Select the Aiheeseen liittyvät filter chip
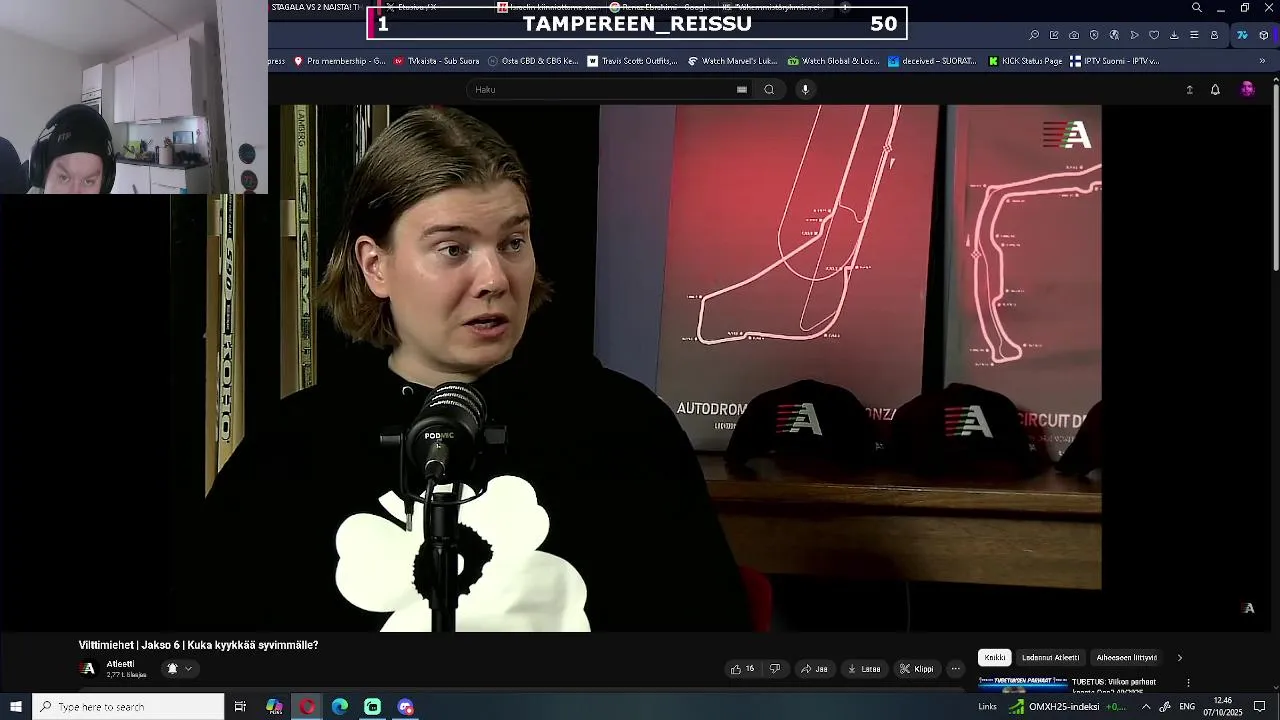The image size is (1280, 720). tap(1126, 658)
